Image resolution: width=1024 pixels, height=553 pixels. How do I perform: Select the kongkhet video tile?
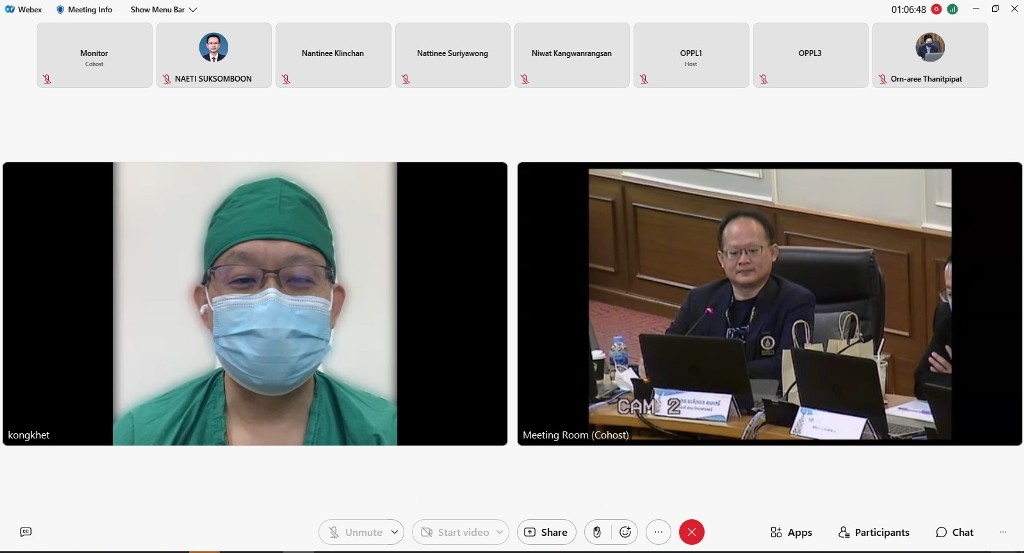(255, 303)
